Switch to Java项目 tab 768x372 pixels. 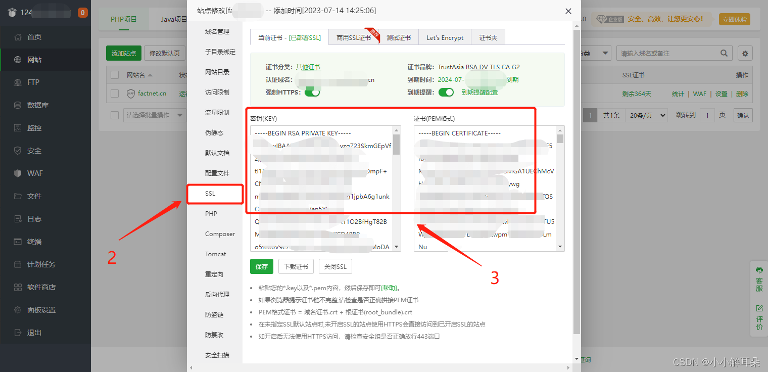174,20
